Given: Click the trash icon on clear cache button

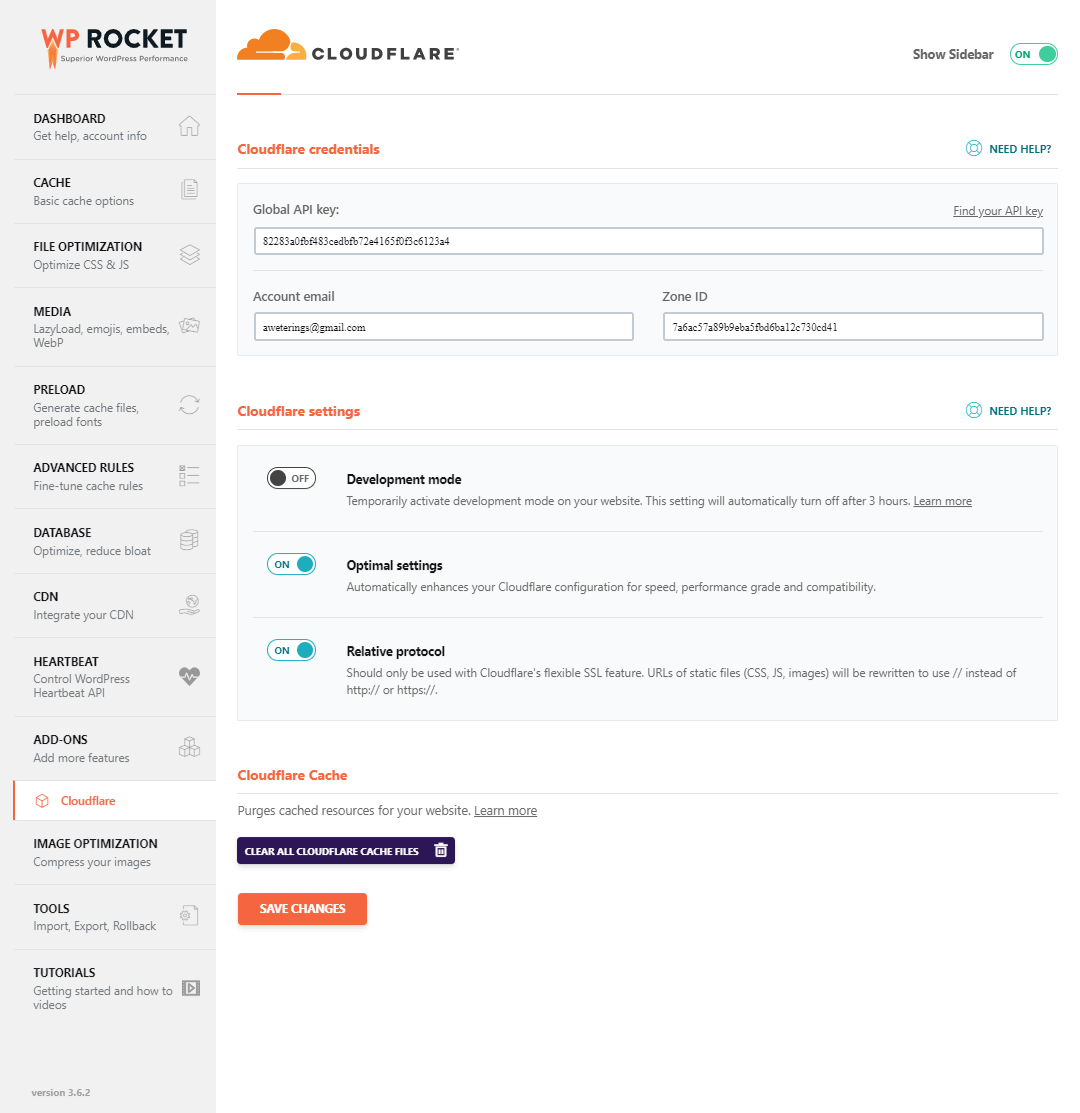Looking at the screenshot, I should coord(441,850).
